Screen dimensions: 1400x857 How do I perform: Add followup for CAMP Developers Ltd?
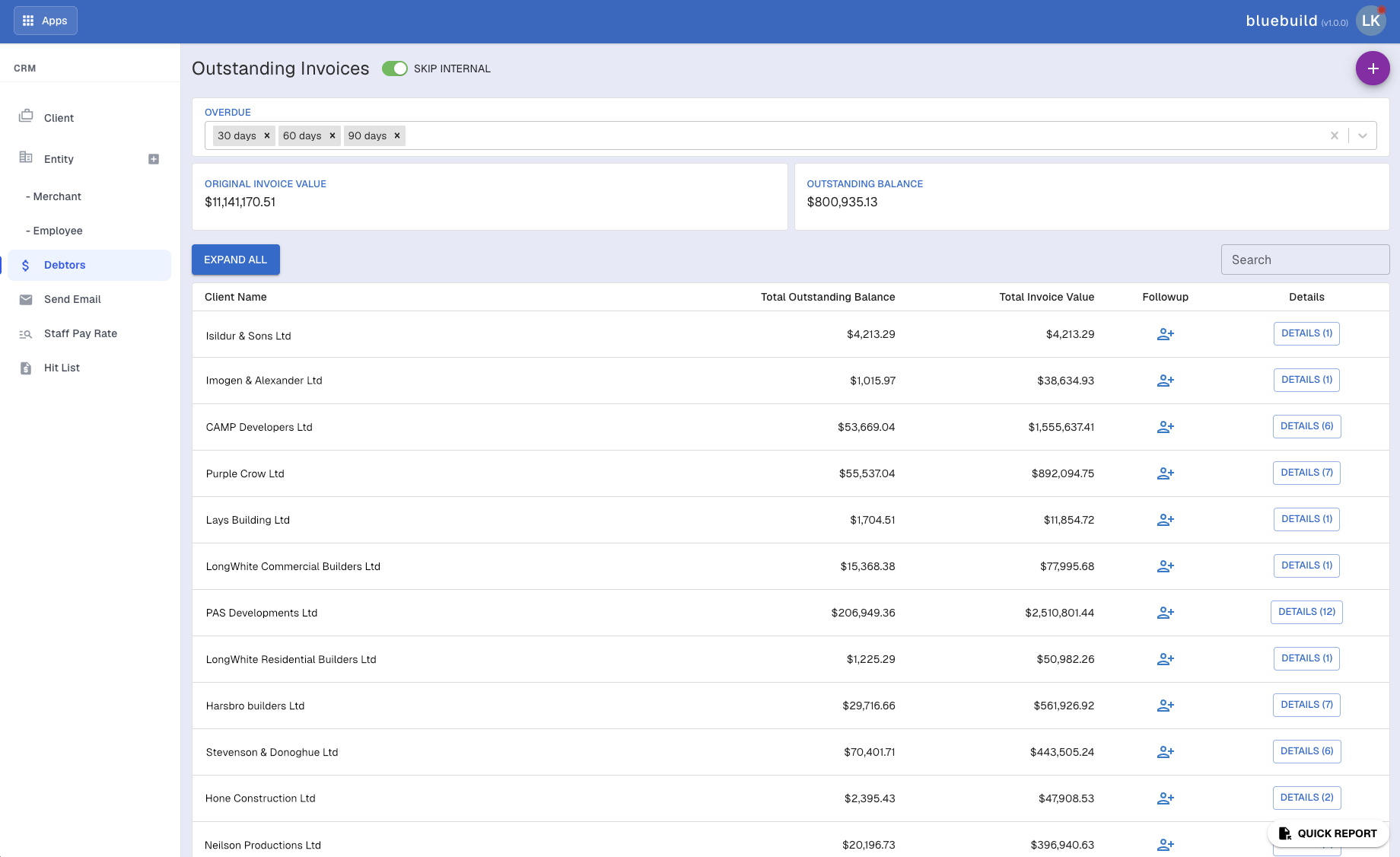tap(1166, 427)
